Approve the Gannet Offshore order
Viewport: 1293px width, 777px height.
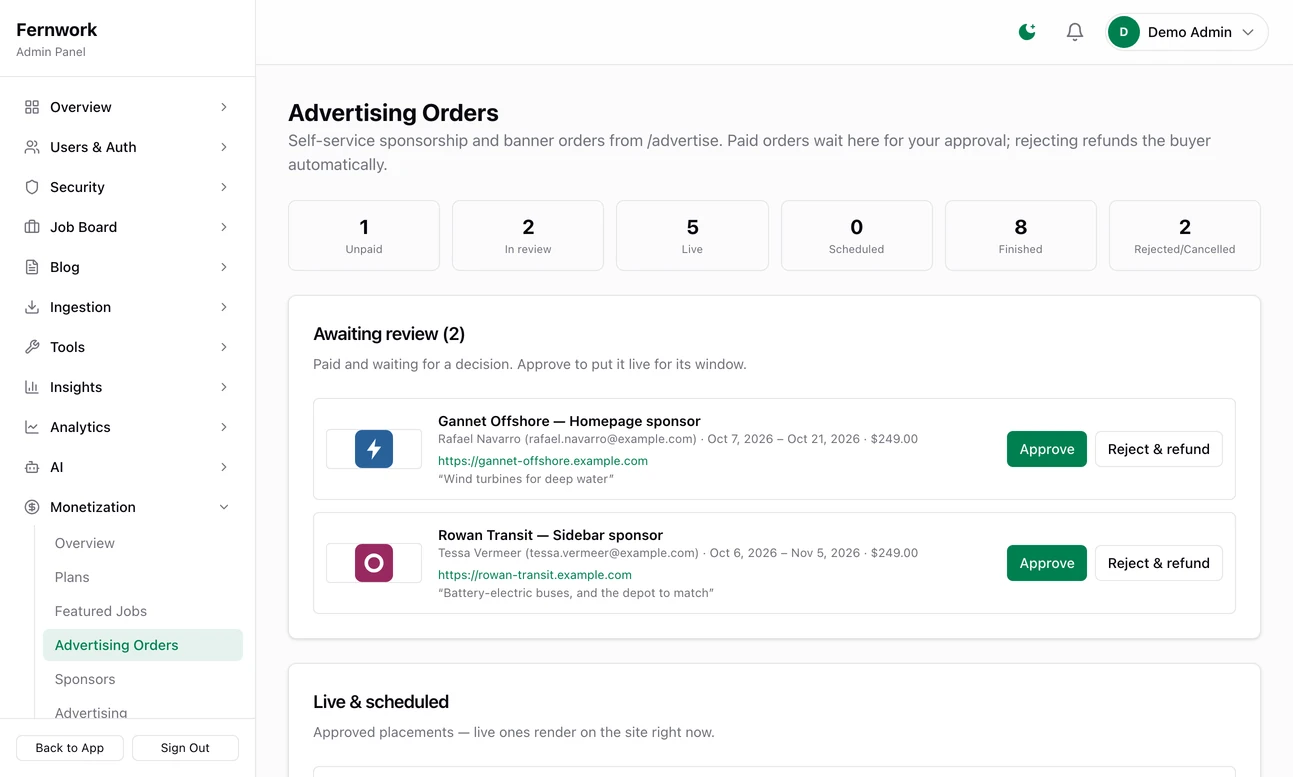[1047, 449]
